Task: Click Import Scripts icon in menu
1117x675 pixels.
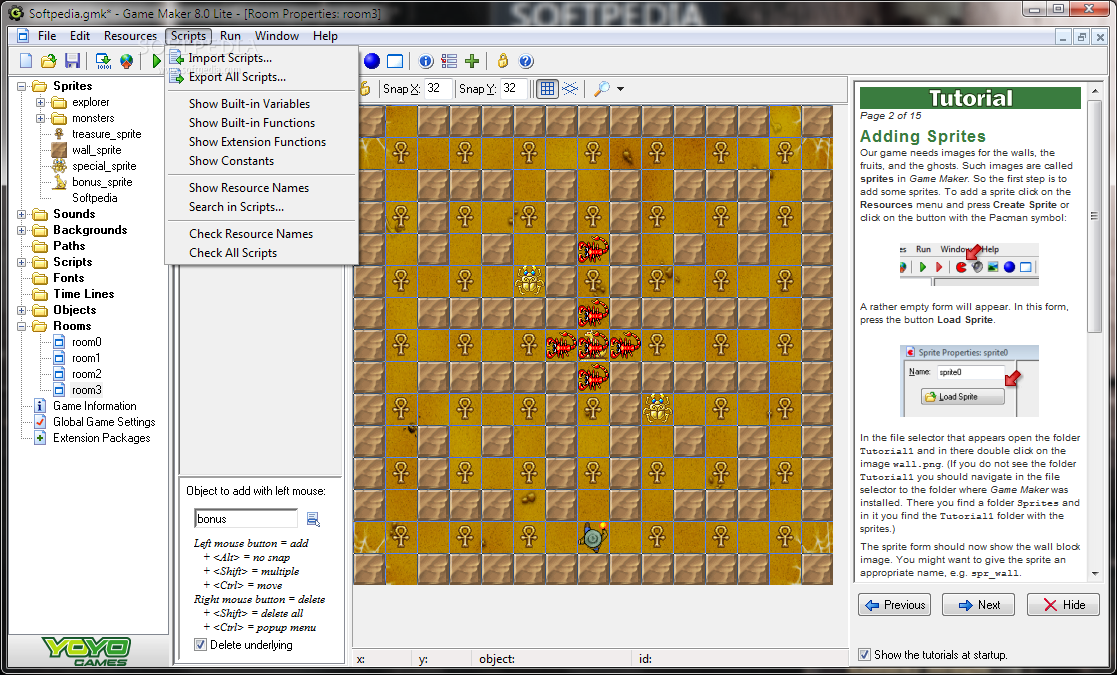Action: (177, 58)
